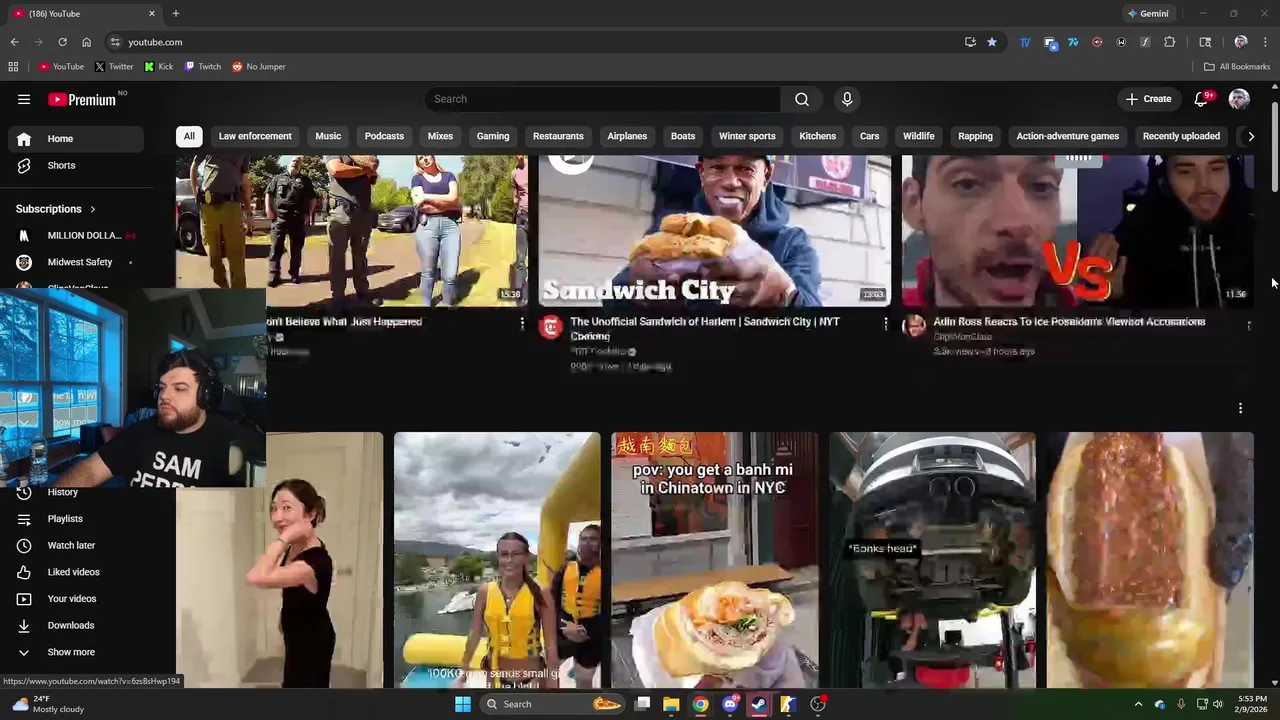Open the Midwest Safety subscription channel
Screen dimensions: 1280x720
click(x=76, y=262)
